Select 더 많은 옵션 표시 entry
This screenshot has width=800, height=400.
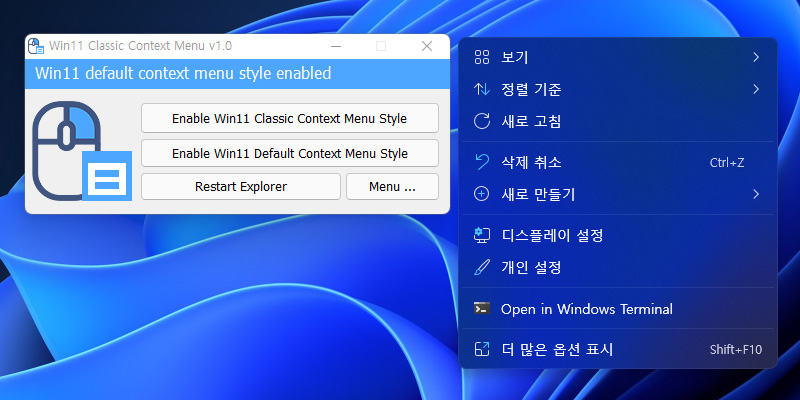pyautogui.click(x=618, y=349)
